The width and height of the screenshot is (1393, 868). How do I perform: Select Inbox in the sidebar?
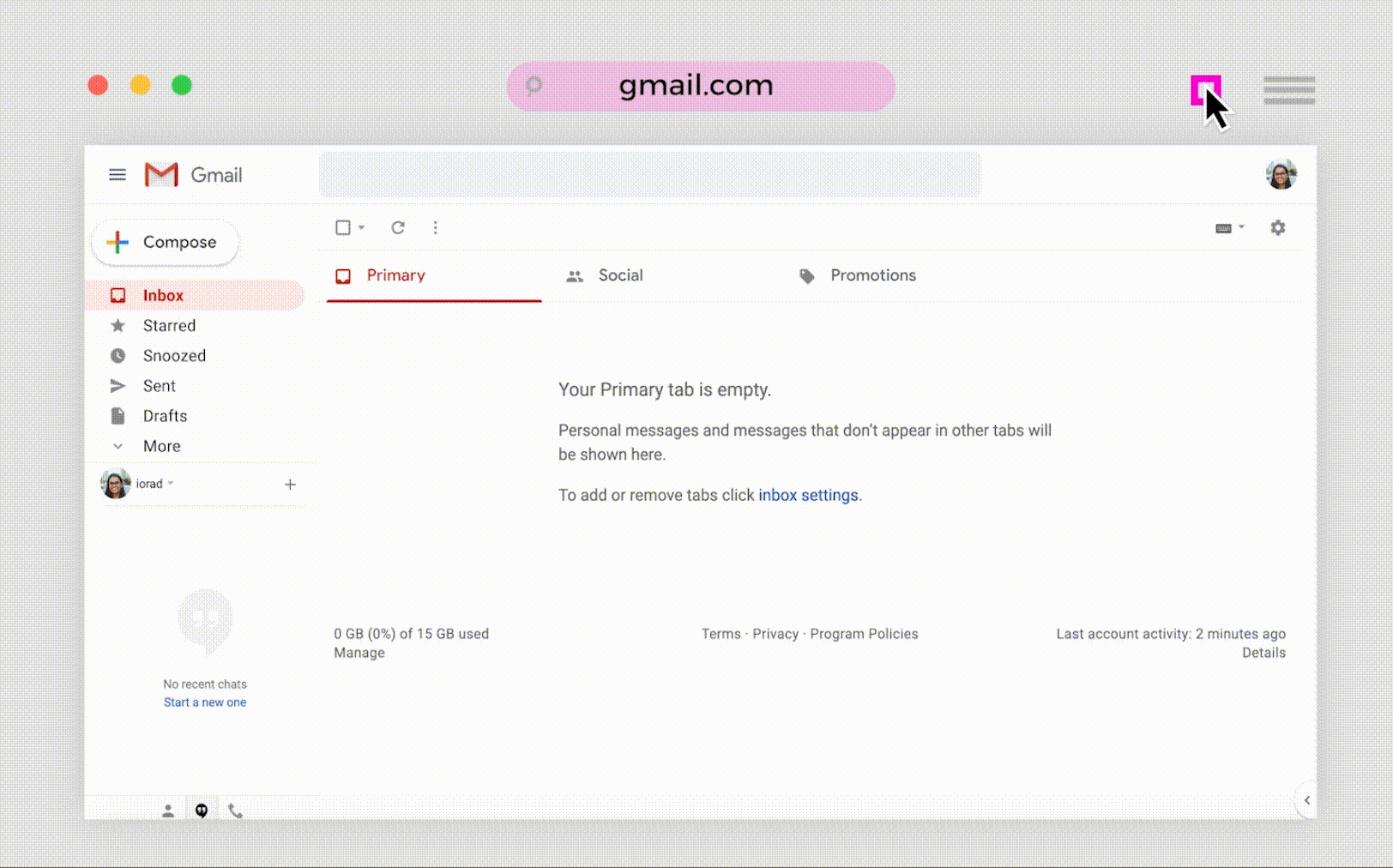click(195, 295)
